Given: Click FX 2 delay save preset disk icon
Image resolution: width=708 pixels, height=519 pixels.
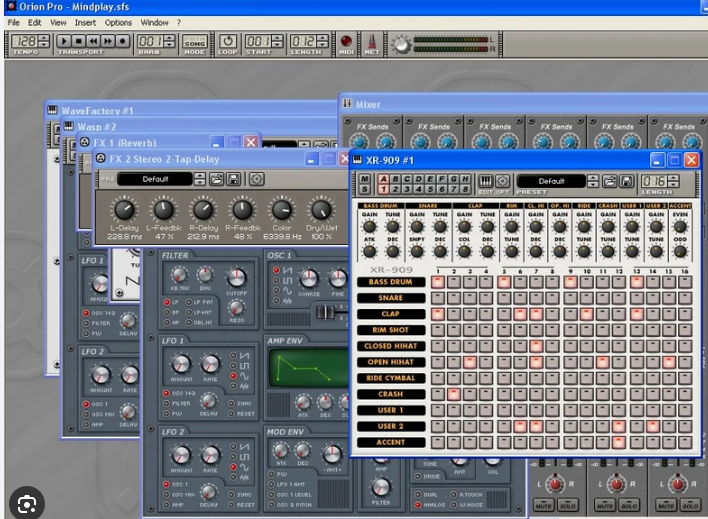Looking at the screenshot, I should 233,179.
